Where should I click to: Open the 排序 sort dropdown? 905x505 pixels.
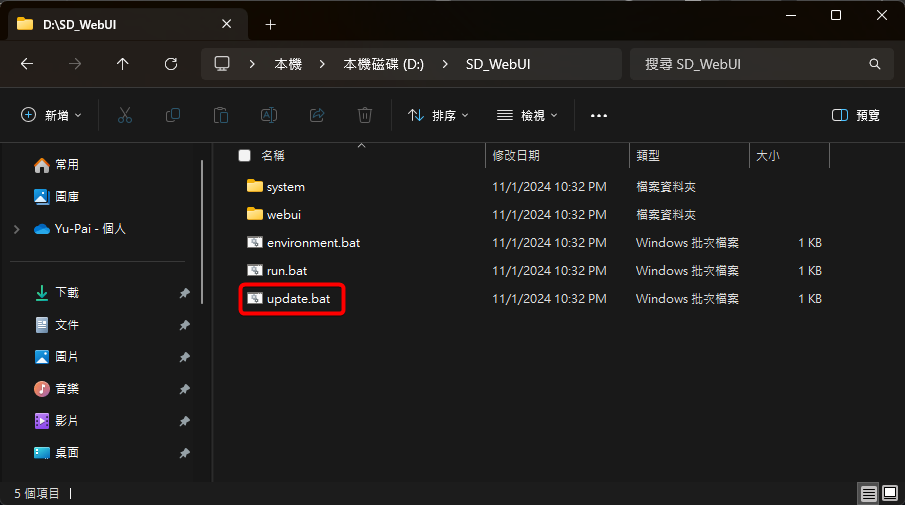[x=438, y=115]
